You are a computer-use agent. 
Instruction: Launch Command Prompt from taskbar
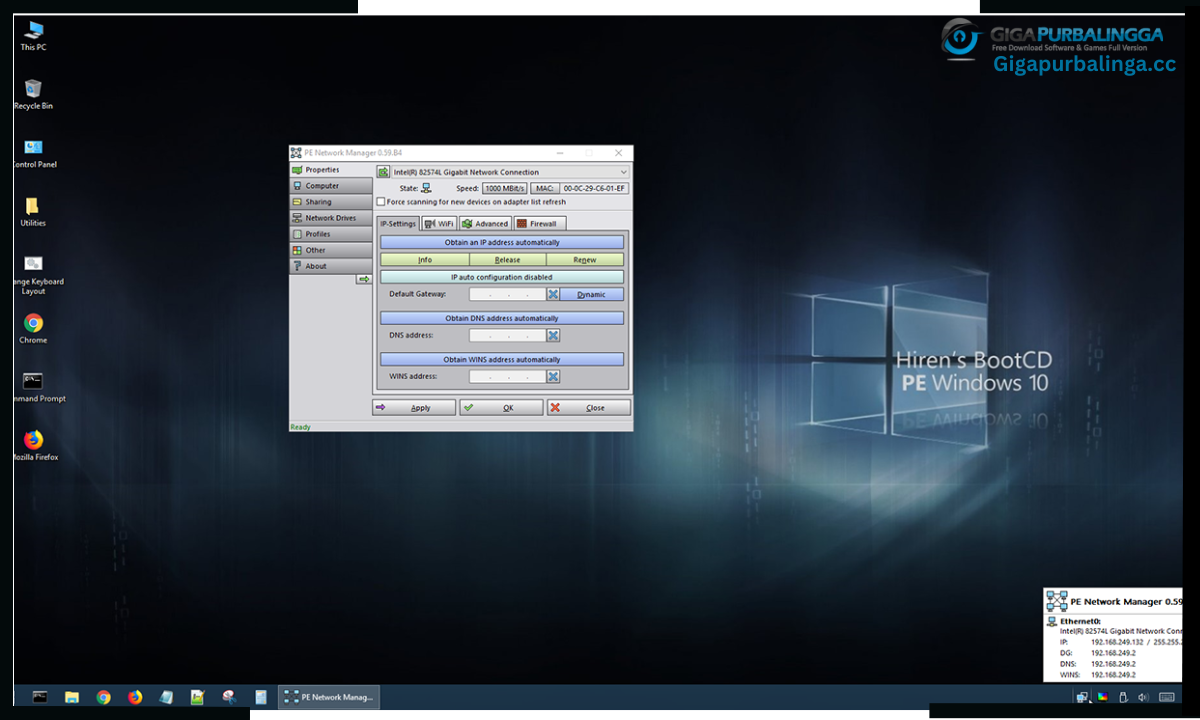pyautogui.click(x=40, y=697)
